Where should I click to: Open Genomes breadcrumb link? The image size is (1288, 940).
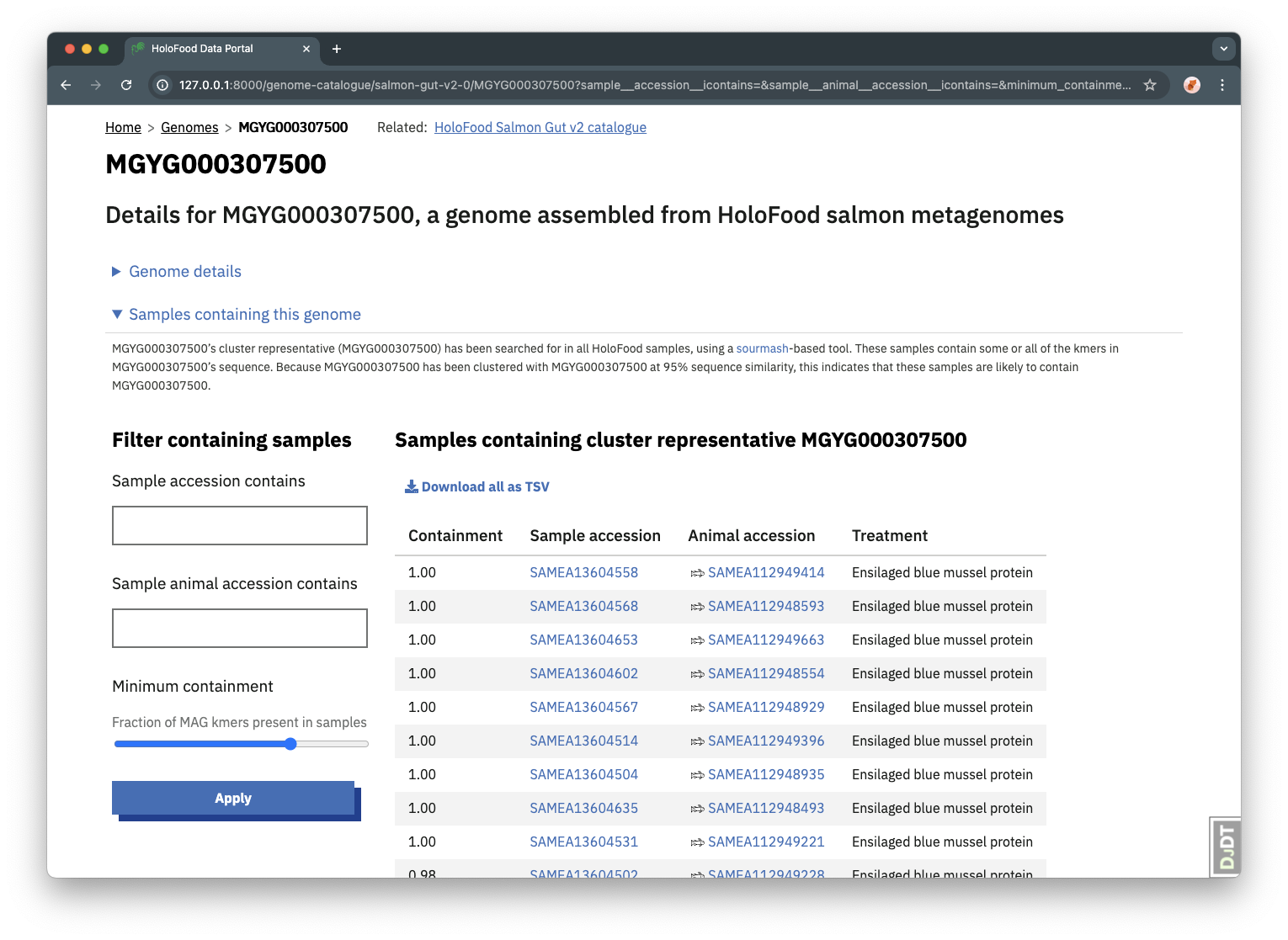189,127
